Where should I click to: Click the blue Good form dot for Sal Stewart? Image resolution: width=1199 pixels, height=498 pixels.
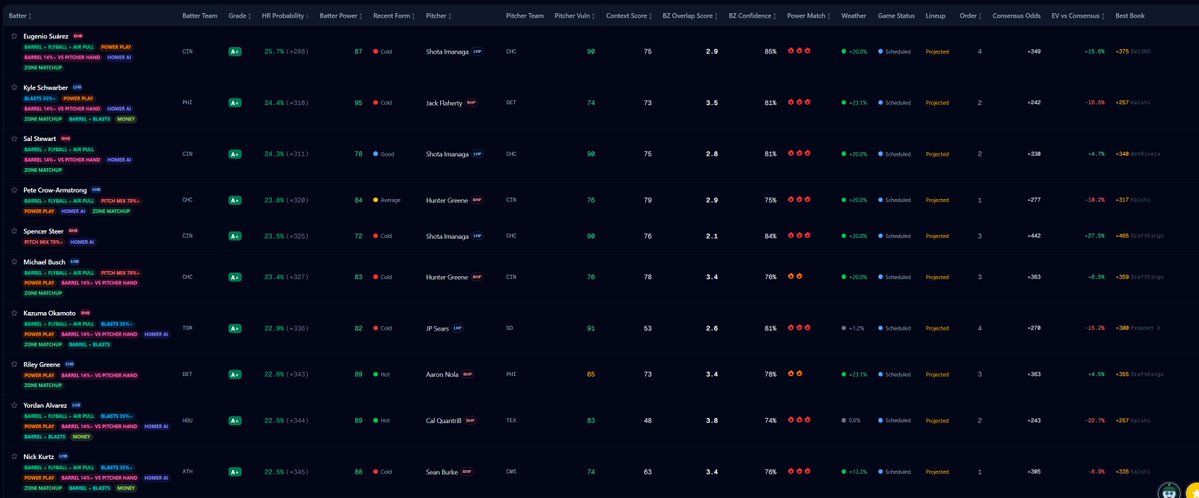pos(375,154)
